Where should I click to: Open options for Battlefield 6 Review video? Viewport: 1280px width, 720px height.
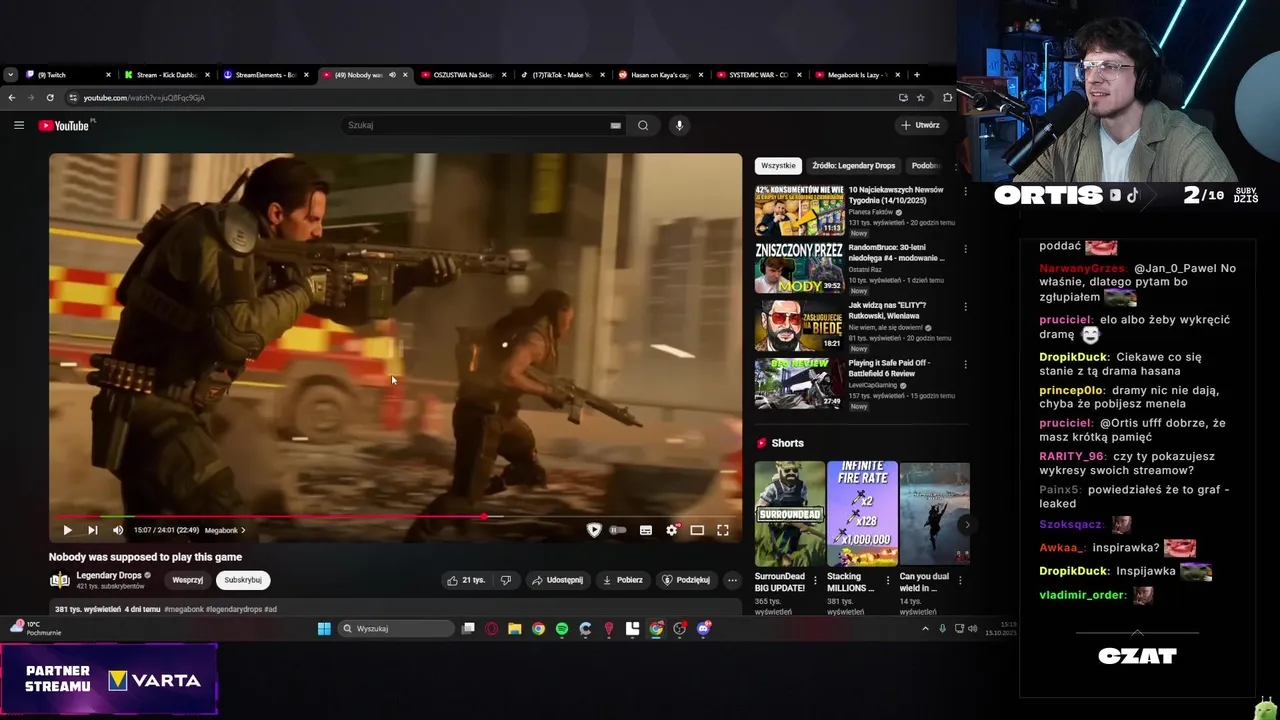click(x=965, y=365)
